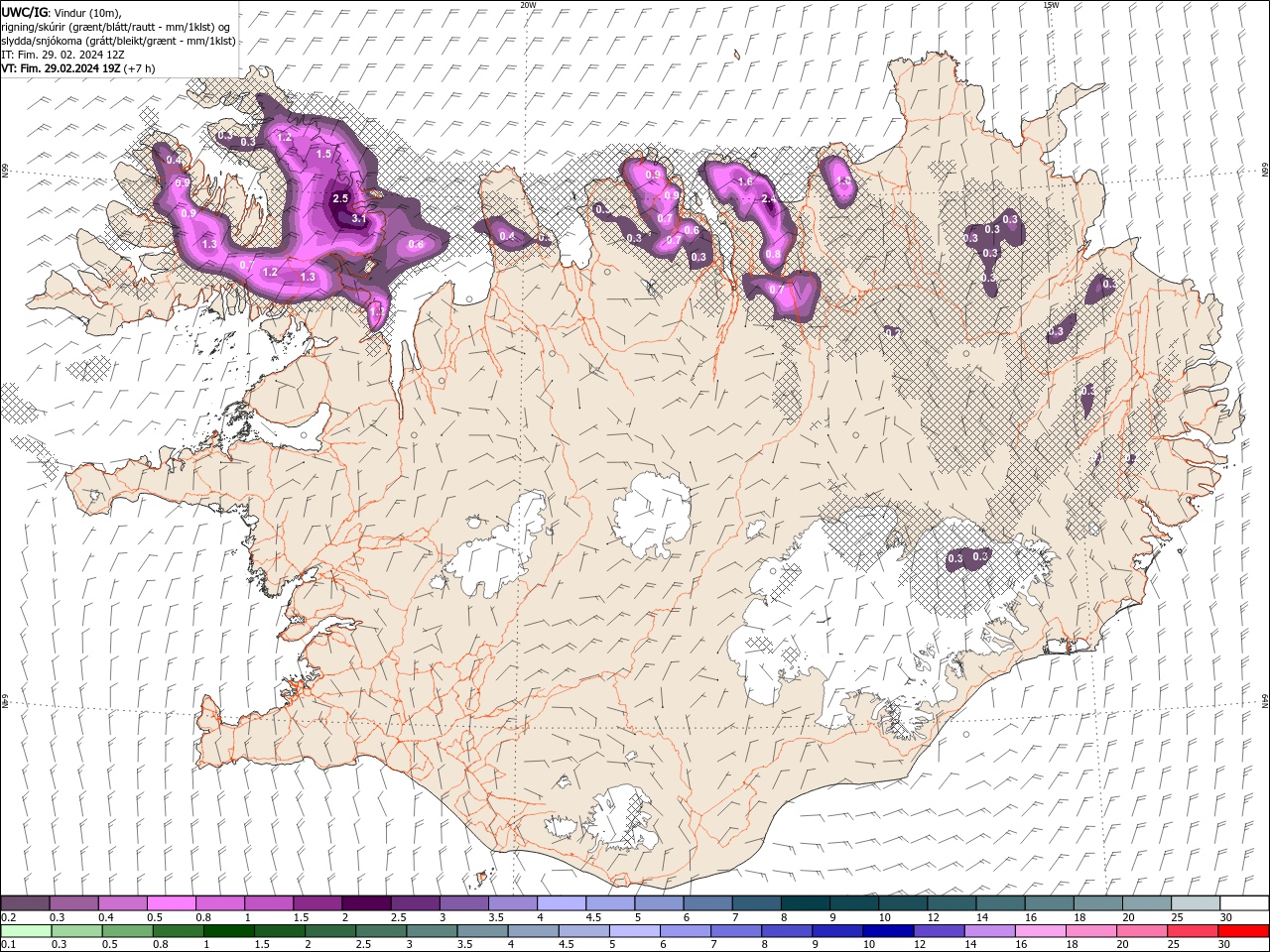Click the dark green rain swatch at 1

(228, 931)
